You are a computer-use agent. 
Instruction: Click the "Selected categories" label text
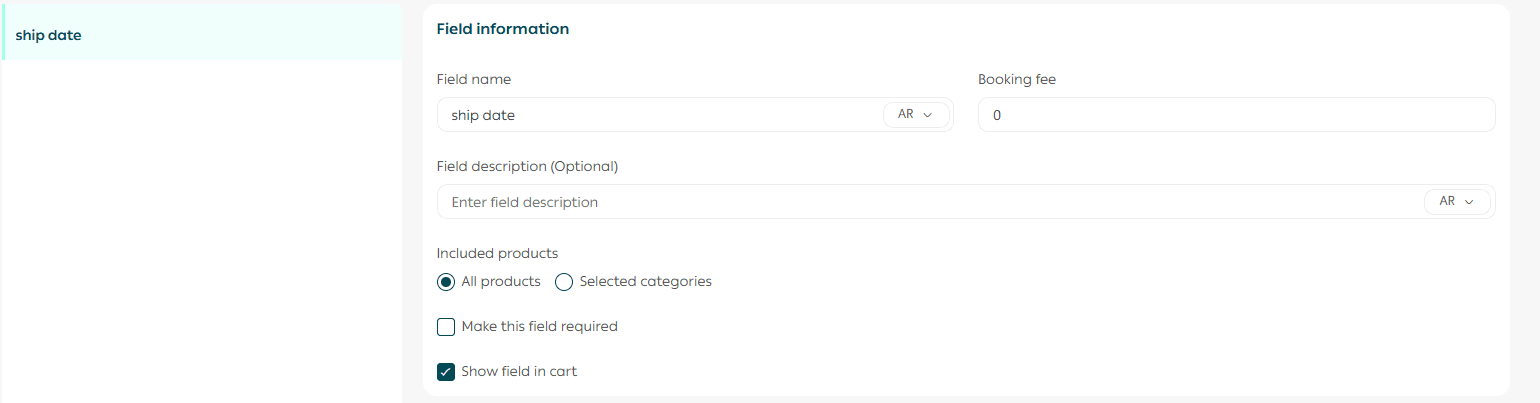click(x=645, y=282)
